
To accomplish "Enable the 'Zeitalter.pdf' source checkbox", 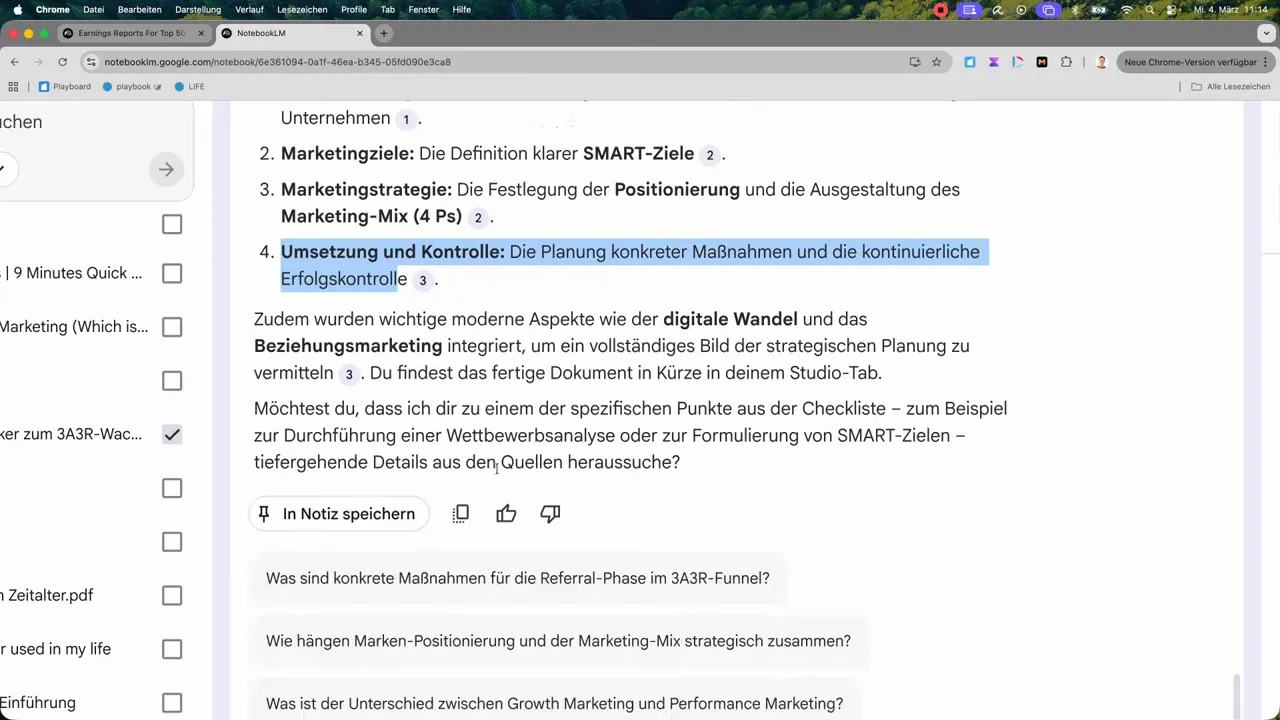I will pos(171,595).
